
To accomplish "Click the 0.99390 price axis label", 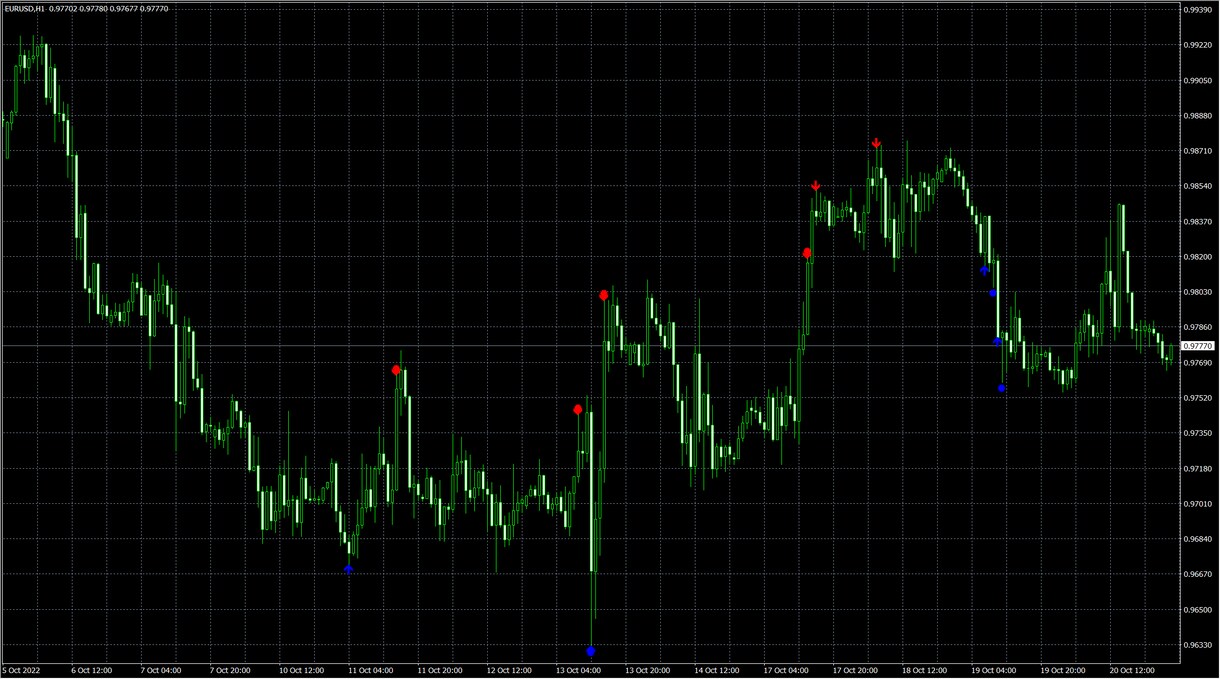I will point(1198,9).
